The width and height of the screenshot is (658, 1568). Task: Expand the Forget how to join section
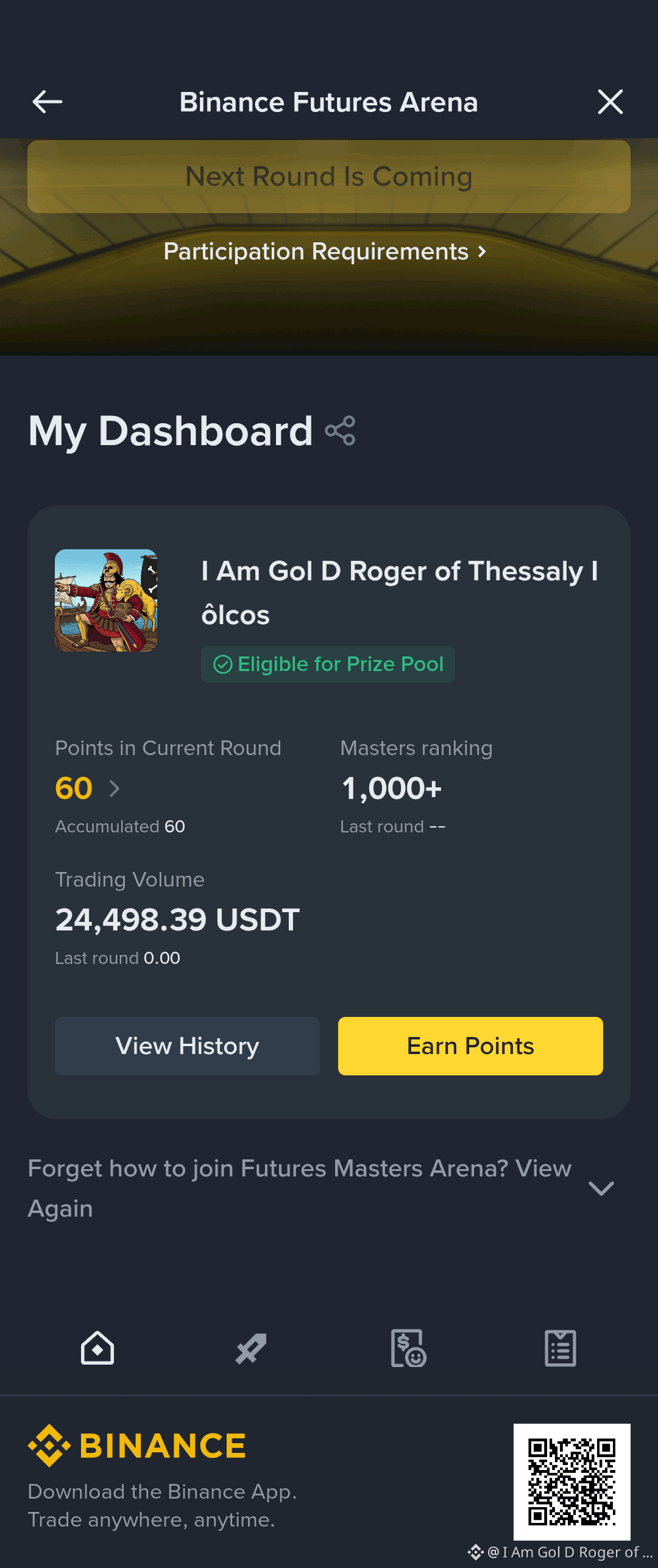tap(601, 1189)
